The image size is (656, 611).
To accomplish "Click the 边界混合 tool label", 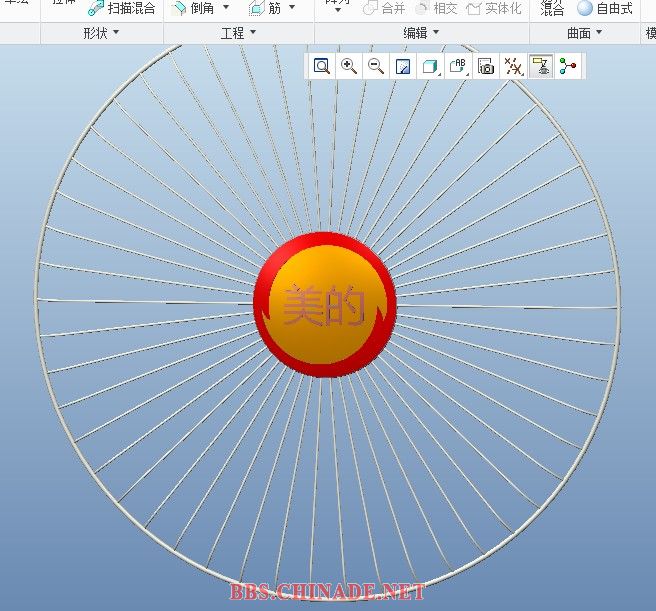I will click(x=552, y=7).
